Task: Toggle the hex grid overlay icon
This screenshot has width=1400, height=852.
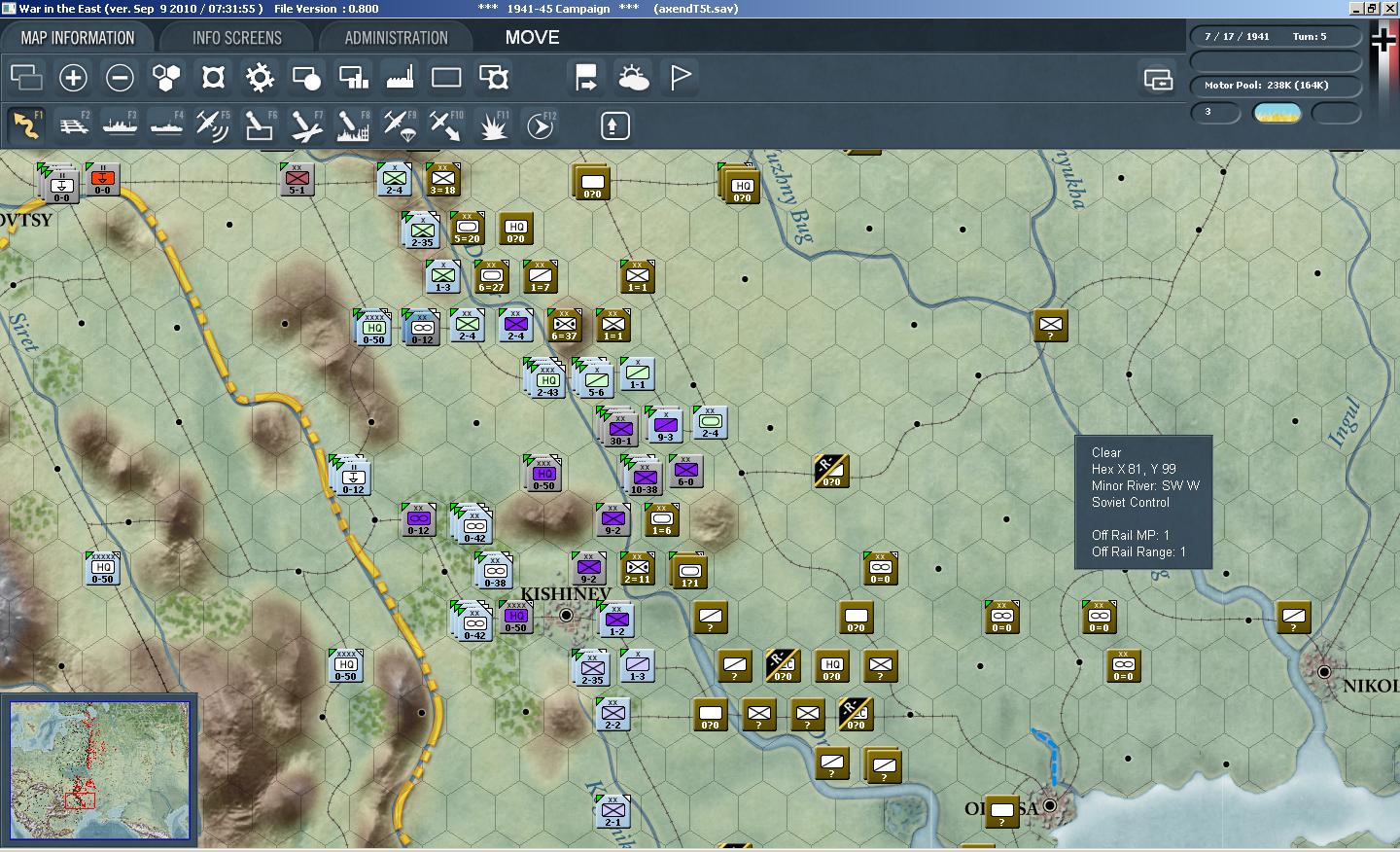Action: pos(166,78)
